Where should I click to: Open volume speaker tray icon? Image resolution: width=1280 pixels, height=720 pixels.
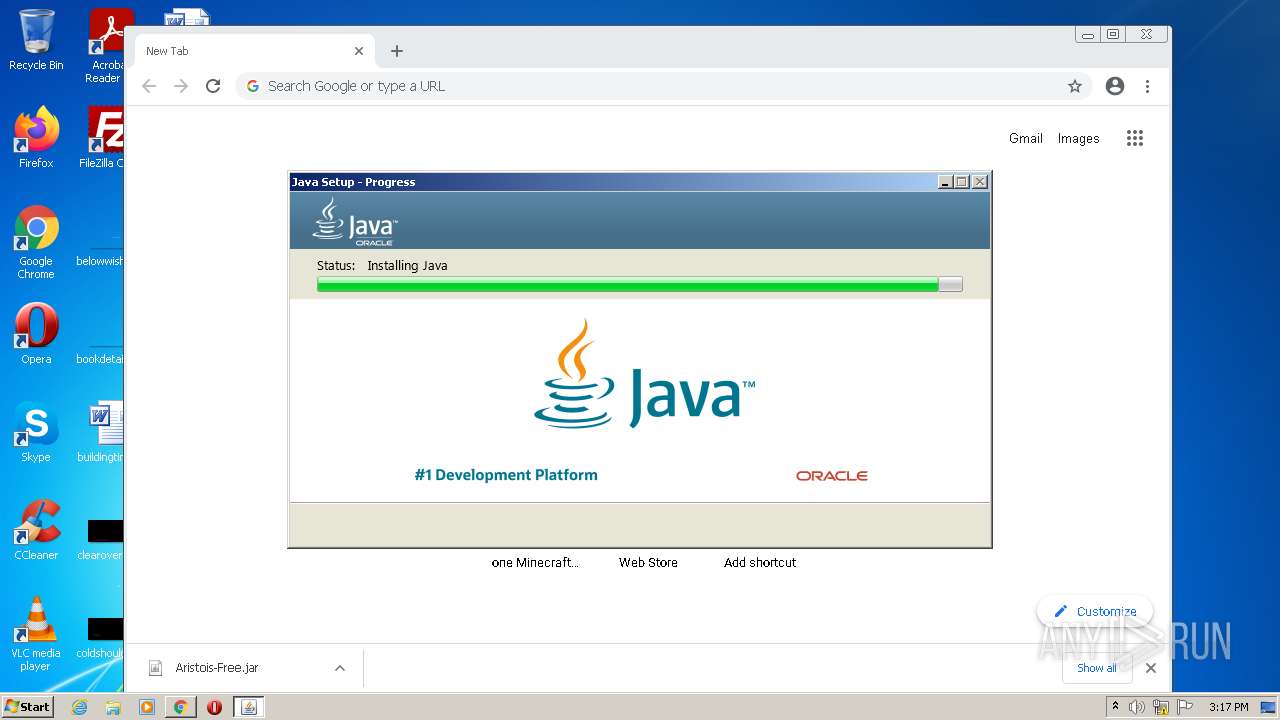(x=1137, y=707)
